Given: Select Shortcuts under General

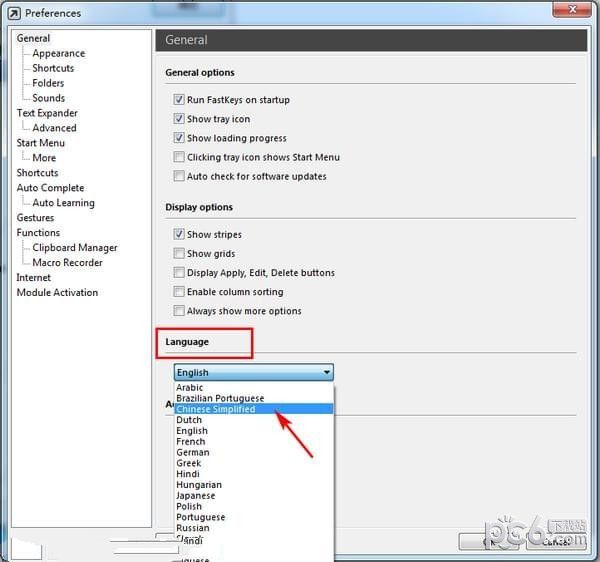Looking at the screenshot, I should tap(53, 68).
